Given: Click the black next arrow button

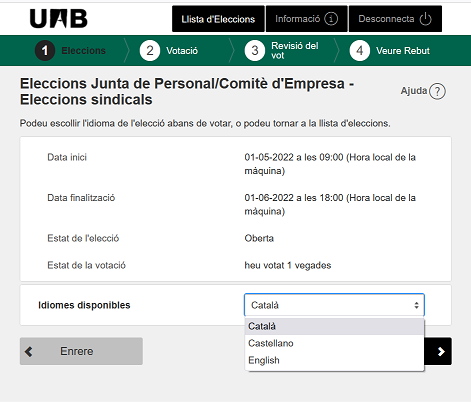Looking at the screenshot, I should pos(438,351).
